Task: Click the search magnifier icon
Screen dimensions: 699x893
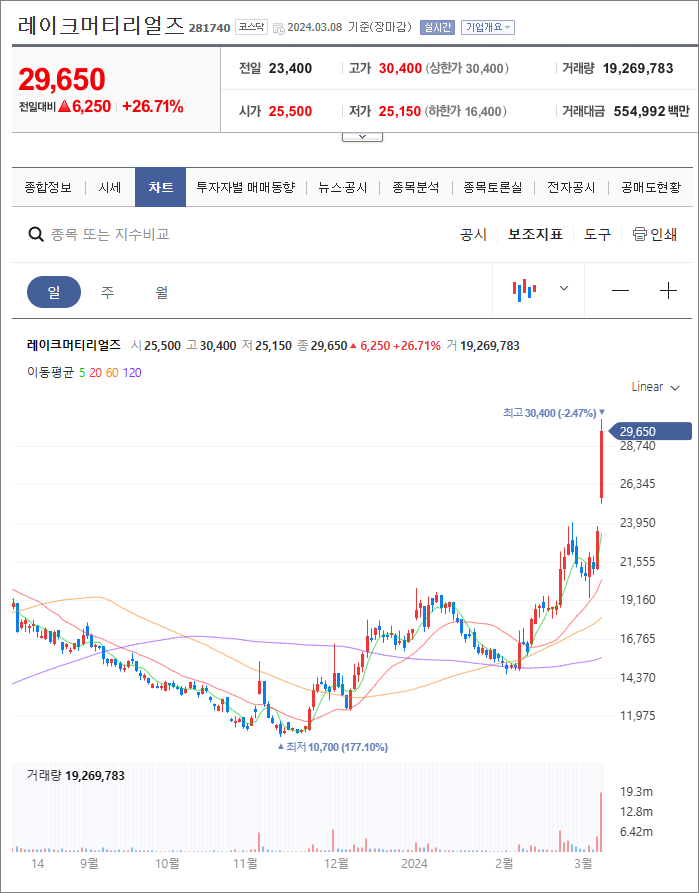Action: click(36, 234)
